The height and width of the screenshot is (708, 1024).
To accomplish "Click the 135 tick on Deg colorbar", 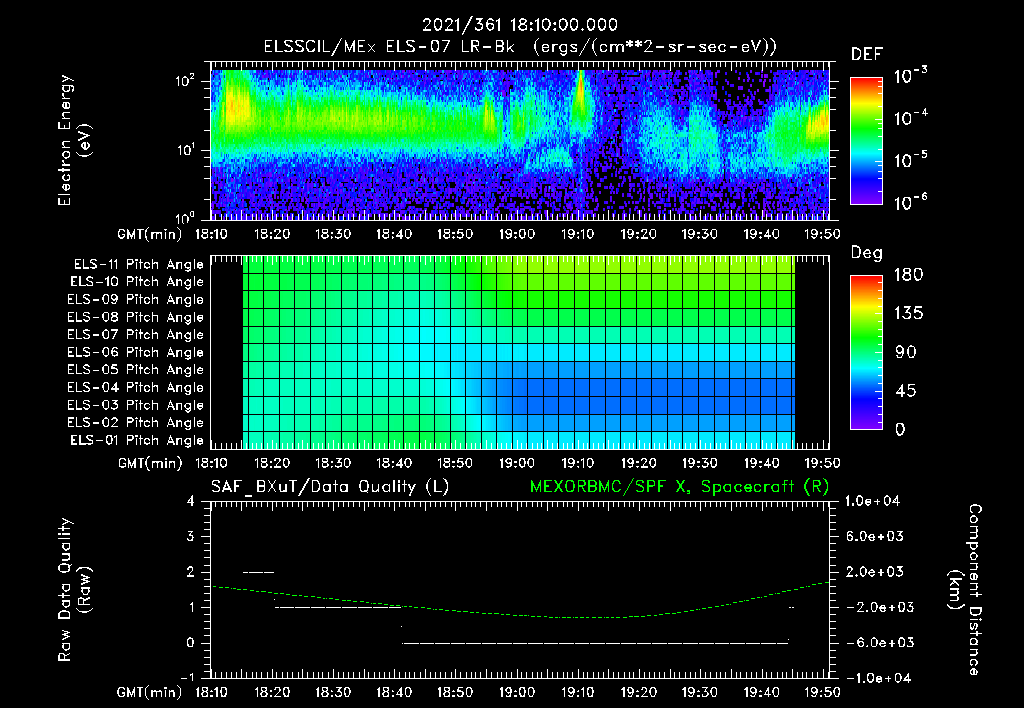I will (908, 314).
